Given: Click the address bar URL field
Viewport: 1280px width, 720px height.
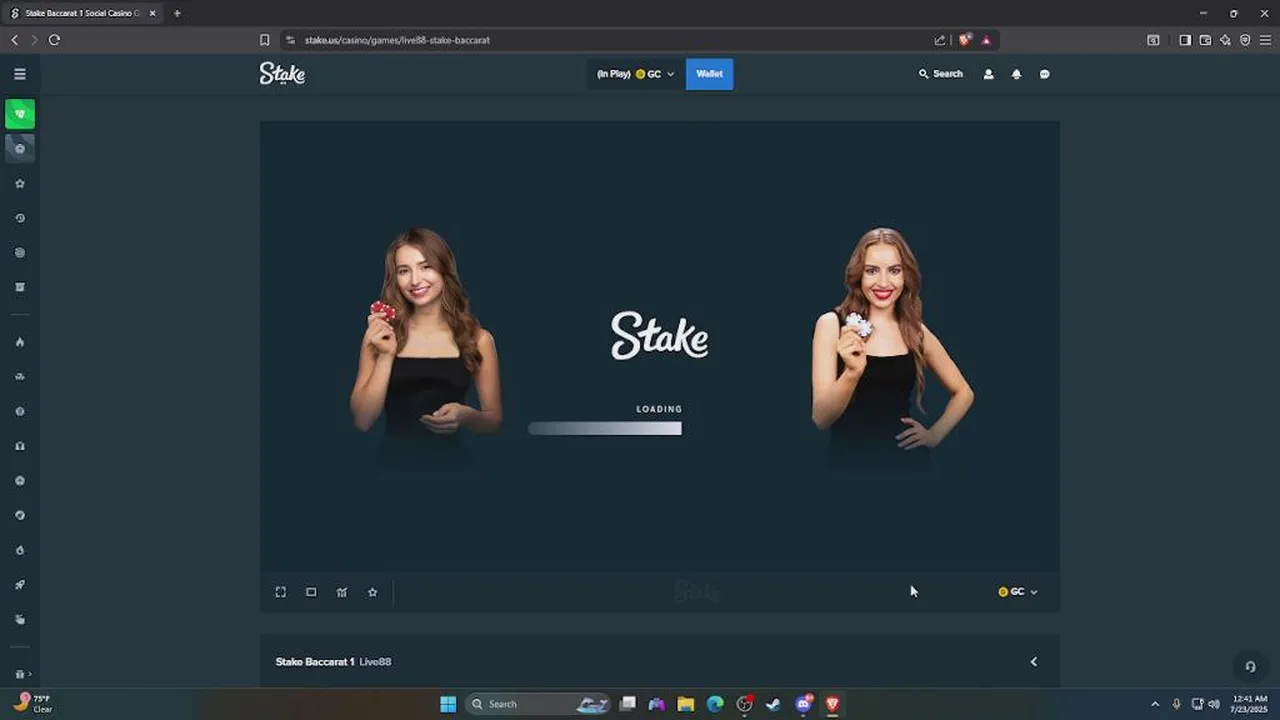Looking at the screenshot, I should point(610,40).
